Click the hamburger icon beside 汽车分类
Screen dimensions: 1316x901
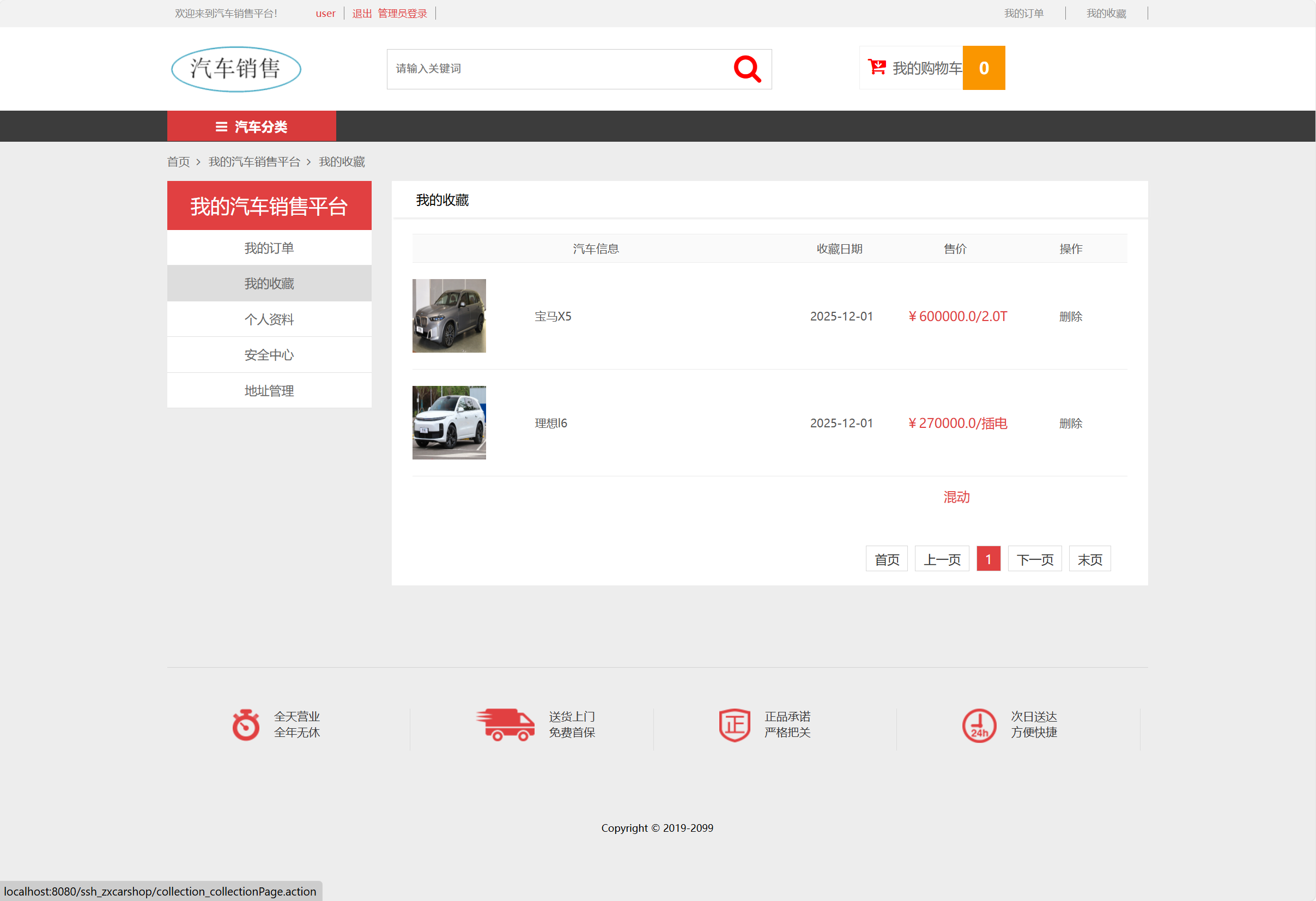click(x=220, y=126)
